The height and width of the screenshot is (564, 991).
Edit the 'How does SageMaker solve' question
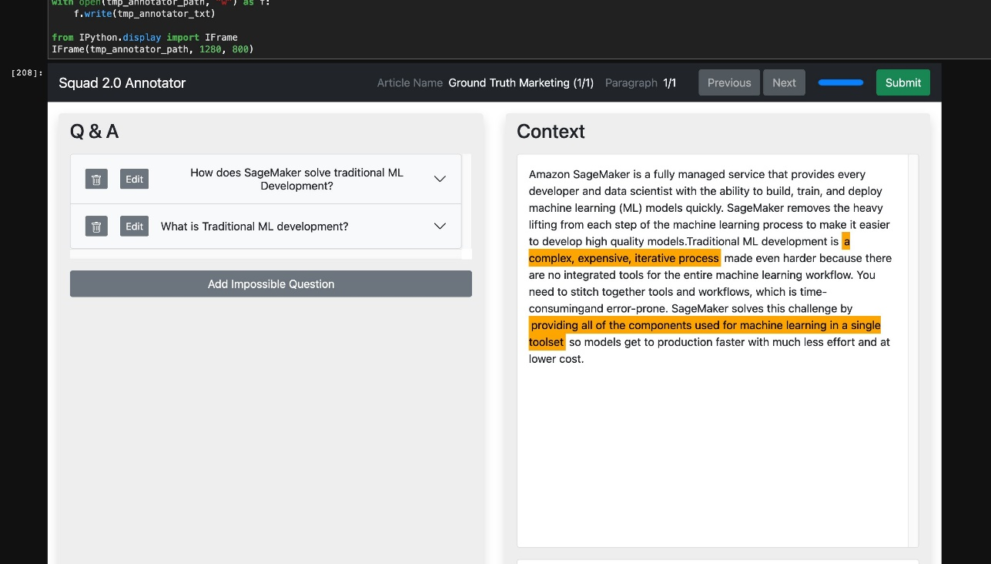coord(134,179)
